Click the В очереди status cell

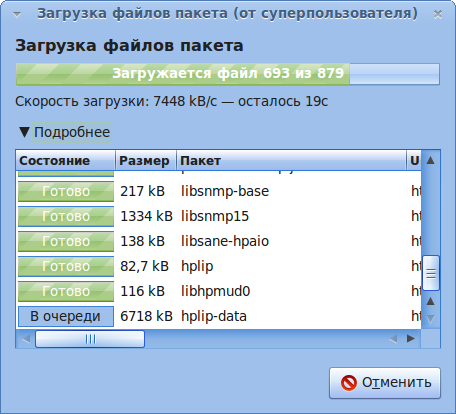66,316
